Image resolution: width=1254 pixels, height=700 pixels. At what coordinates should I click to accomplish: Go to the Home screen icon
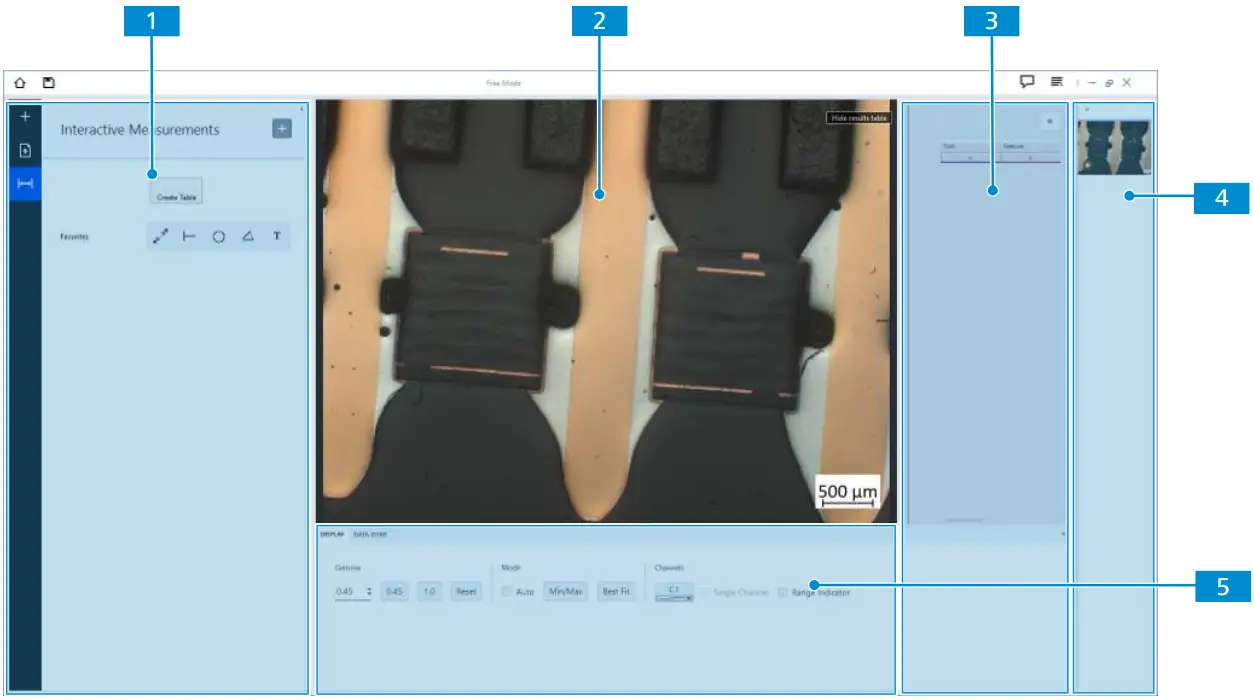(20, 83)
